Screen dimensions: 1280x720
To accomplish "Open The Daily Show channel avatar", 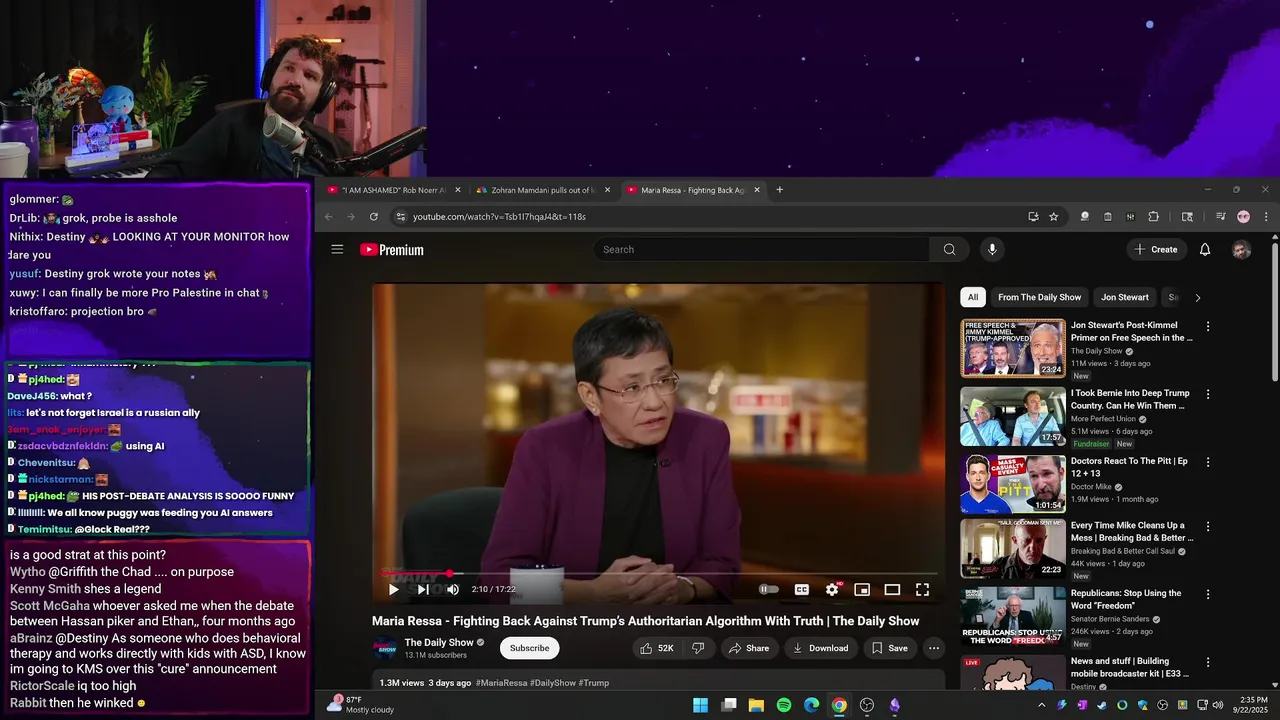I will click(385, 648).
